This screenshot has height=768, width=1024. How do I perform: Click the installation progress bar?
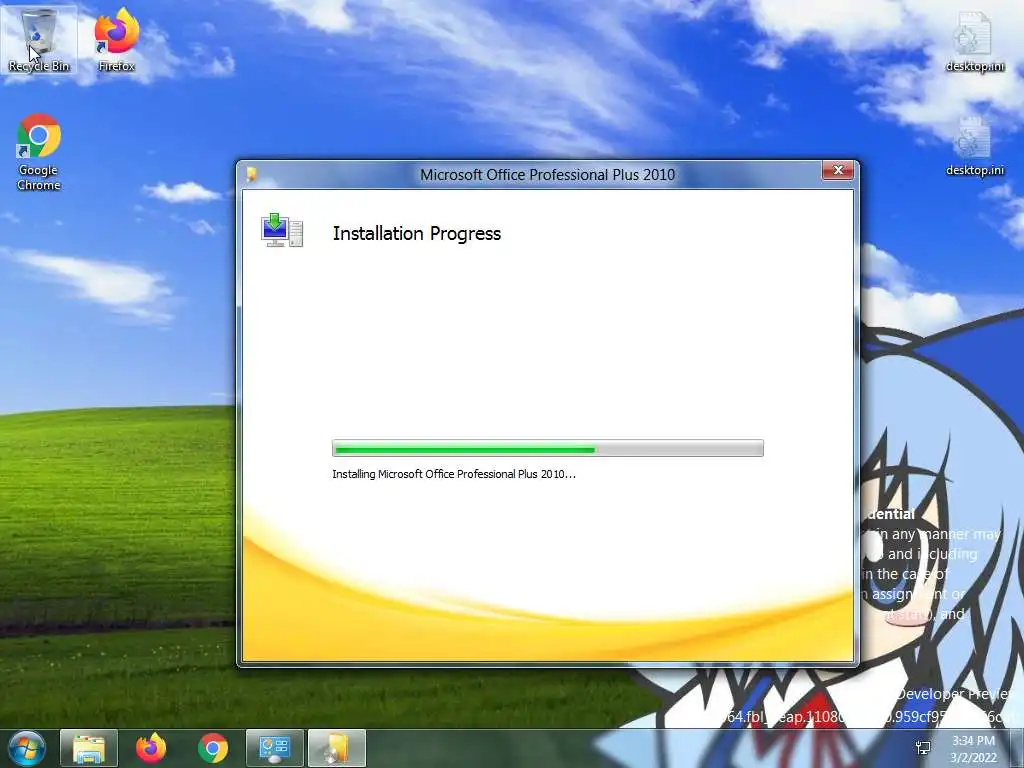coord(547,448)
